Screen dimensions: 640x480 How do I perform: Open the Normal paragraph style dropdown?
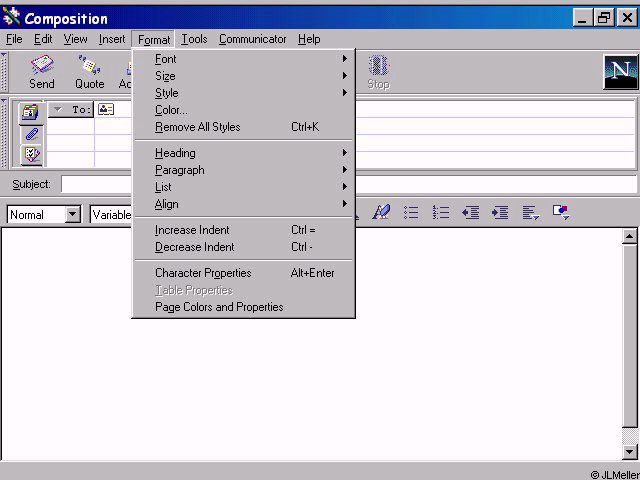point(73,214)
